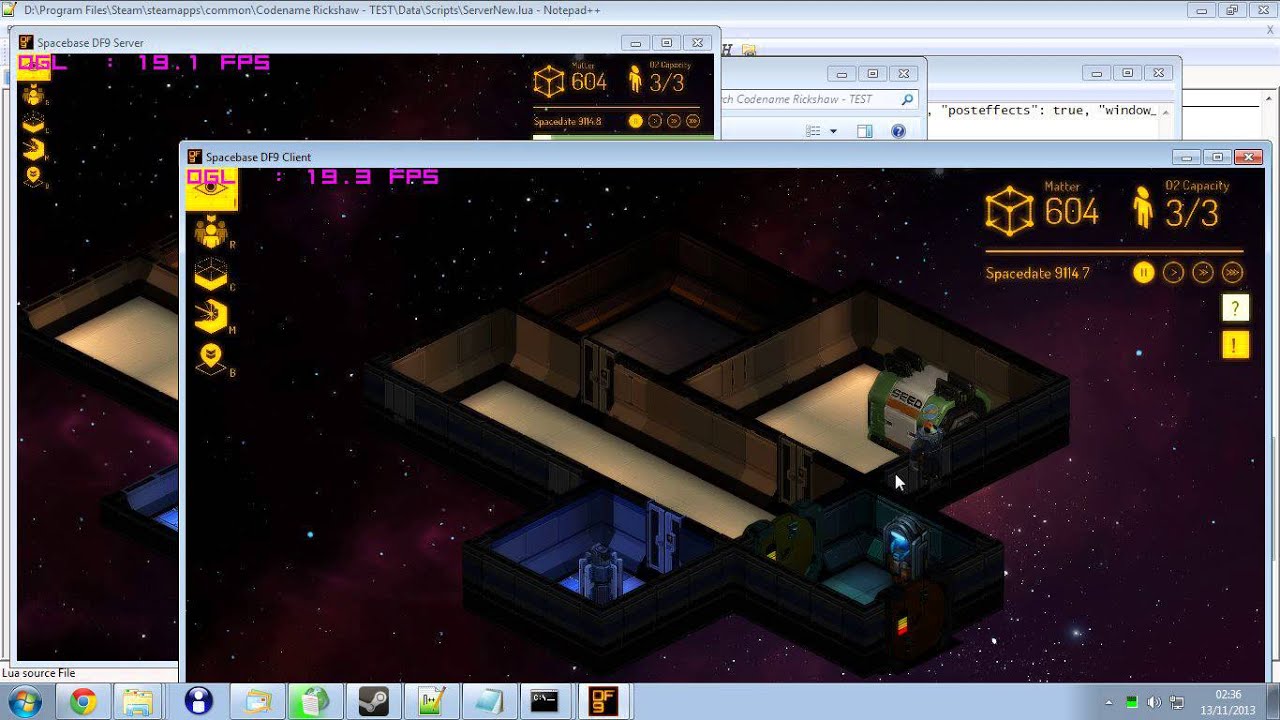
Task: Click the folder icon in Notepad++ toolbar
Action: (749, 49)
